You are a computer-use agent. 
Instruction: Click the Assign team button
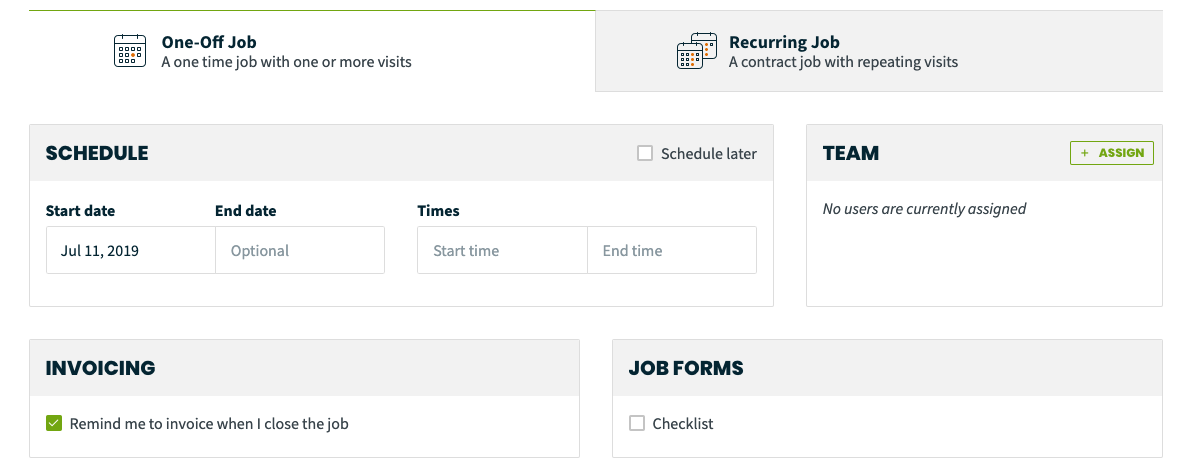pos(1112,153)
